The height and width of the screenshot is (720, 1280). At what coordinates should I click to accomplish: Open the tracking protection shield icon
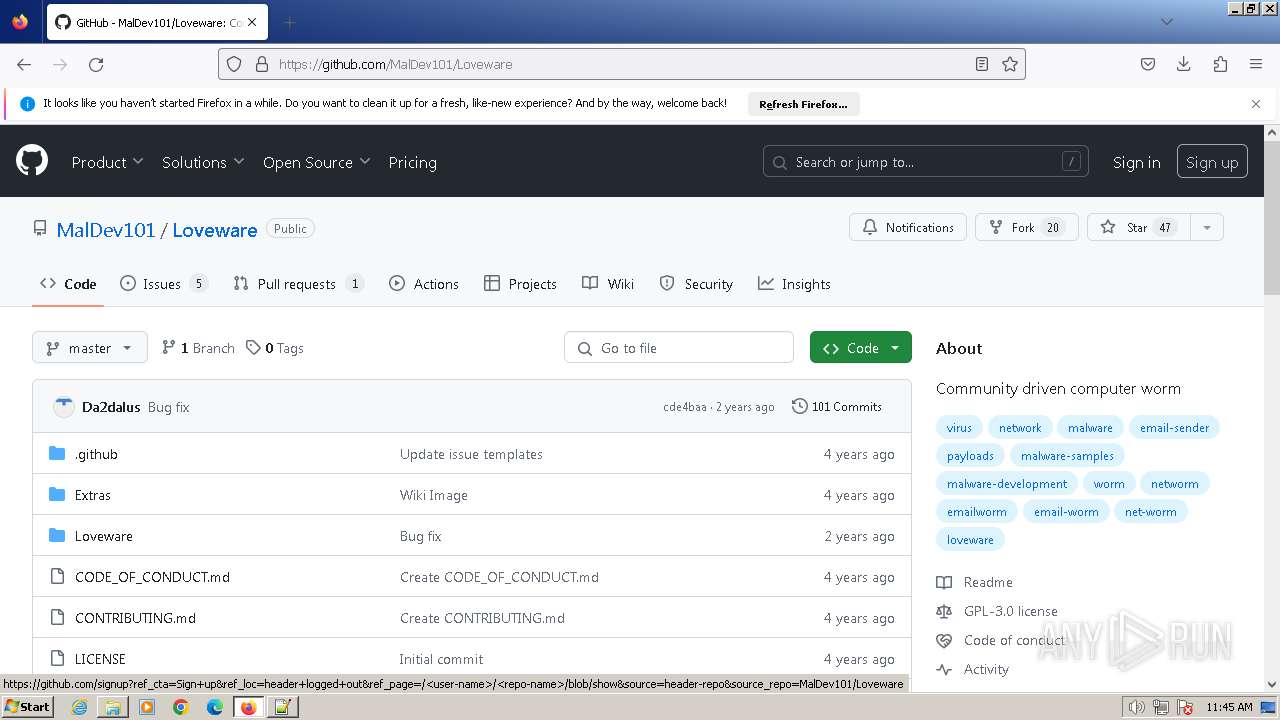coord(234,64)
